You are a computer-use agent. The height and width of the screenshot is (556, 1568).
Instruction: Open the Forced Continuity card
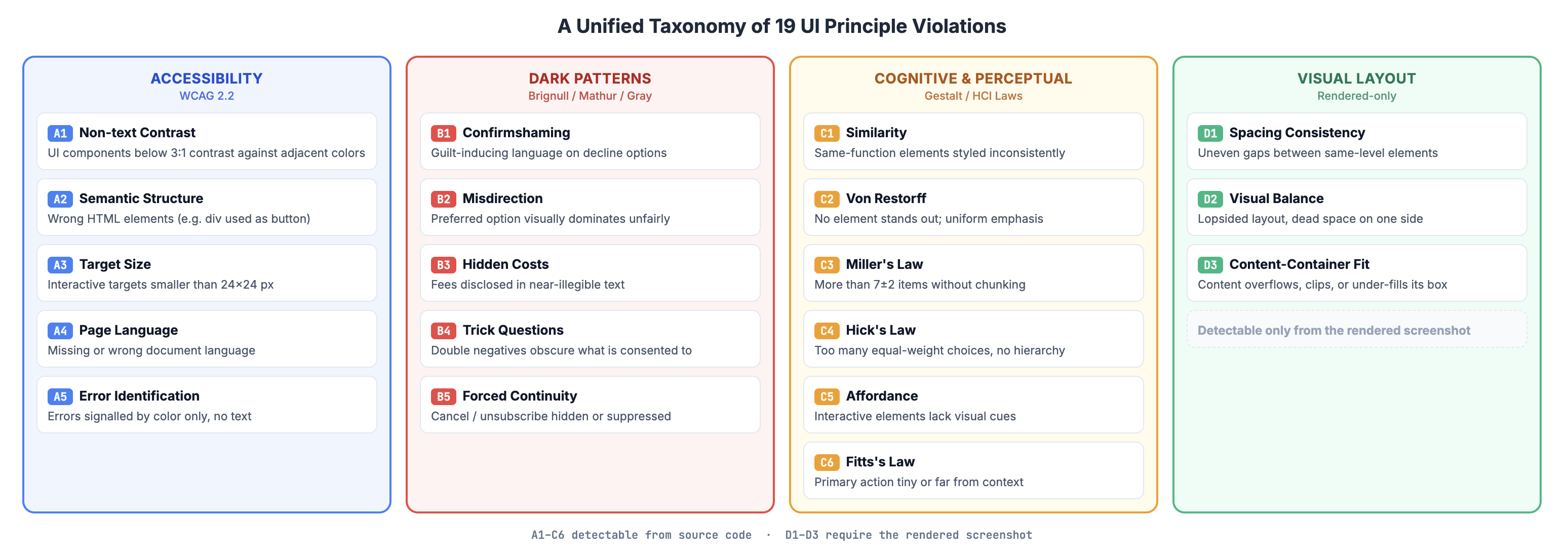click(590, 405)
